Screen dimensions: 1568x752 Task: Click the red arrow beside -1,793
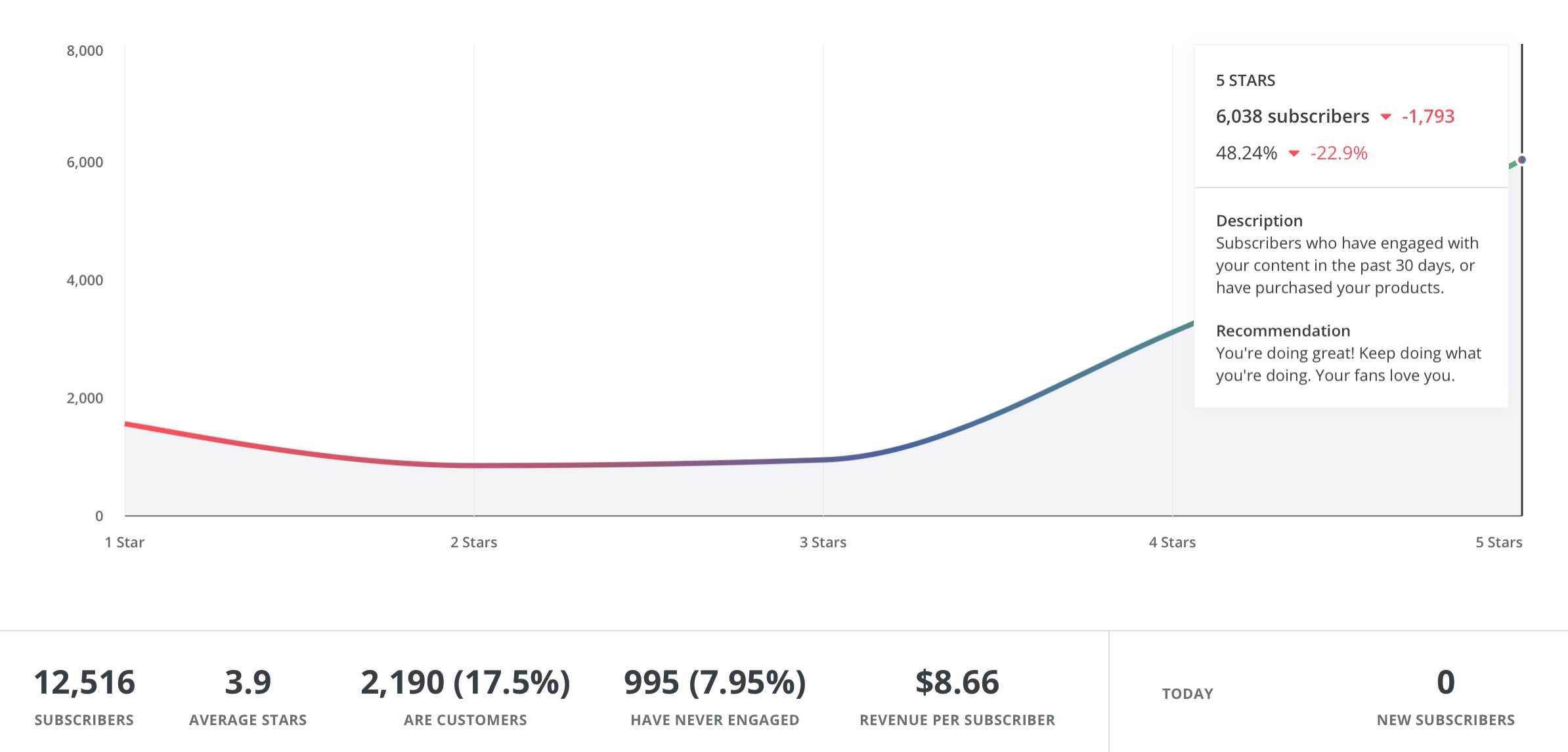(x=1385, y=117)
